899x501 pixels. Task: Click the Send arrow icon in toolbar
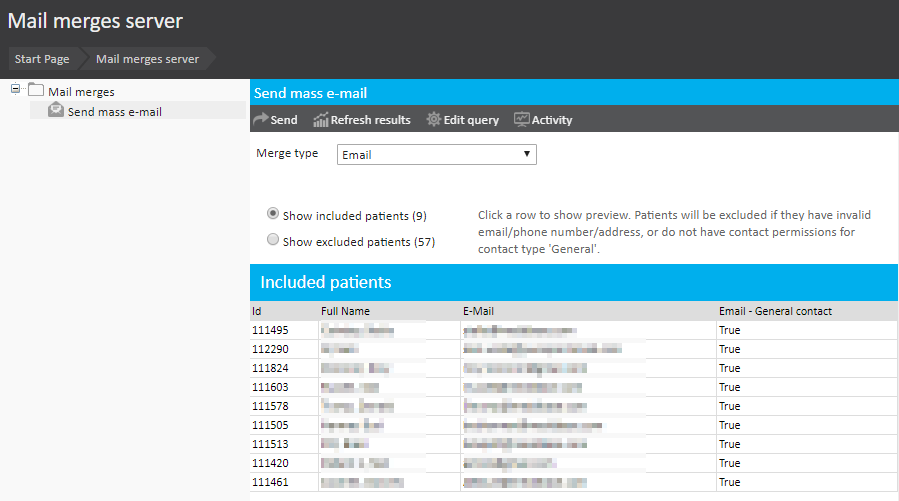click(260, 120)
